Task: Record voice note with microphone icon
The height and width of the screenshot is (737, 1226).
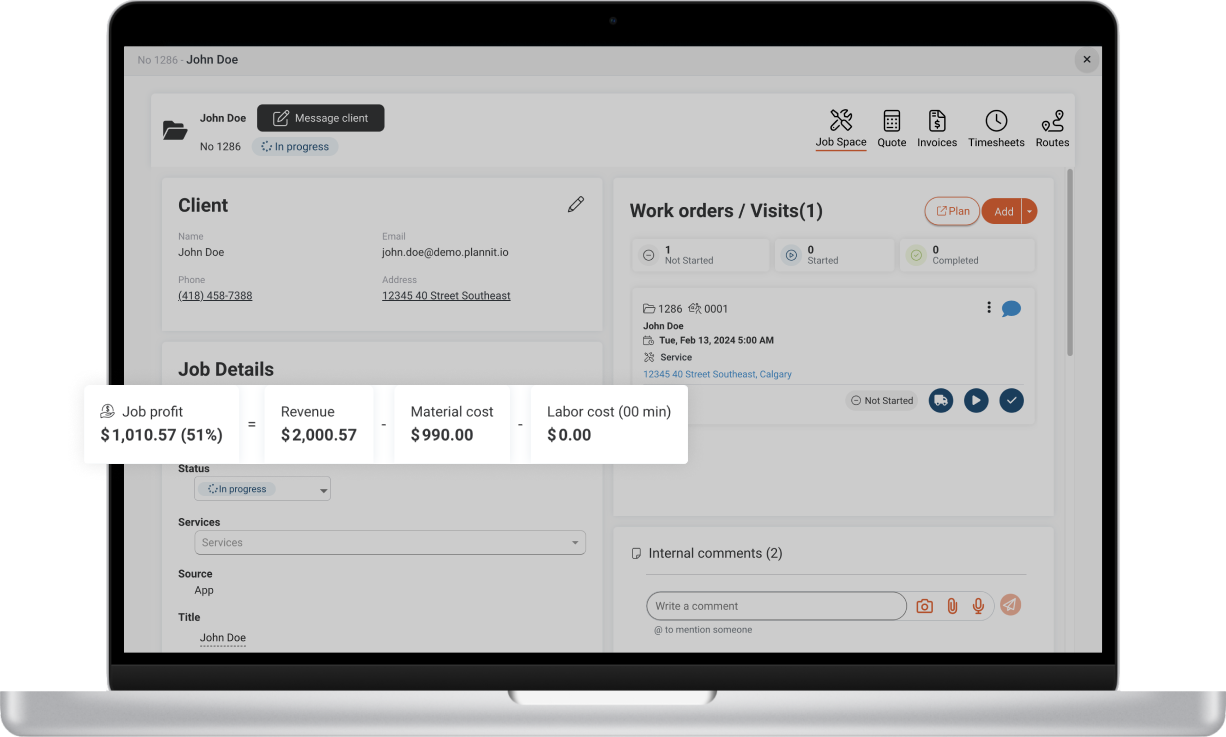Action: tap(978, 606)
